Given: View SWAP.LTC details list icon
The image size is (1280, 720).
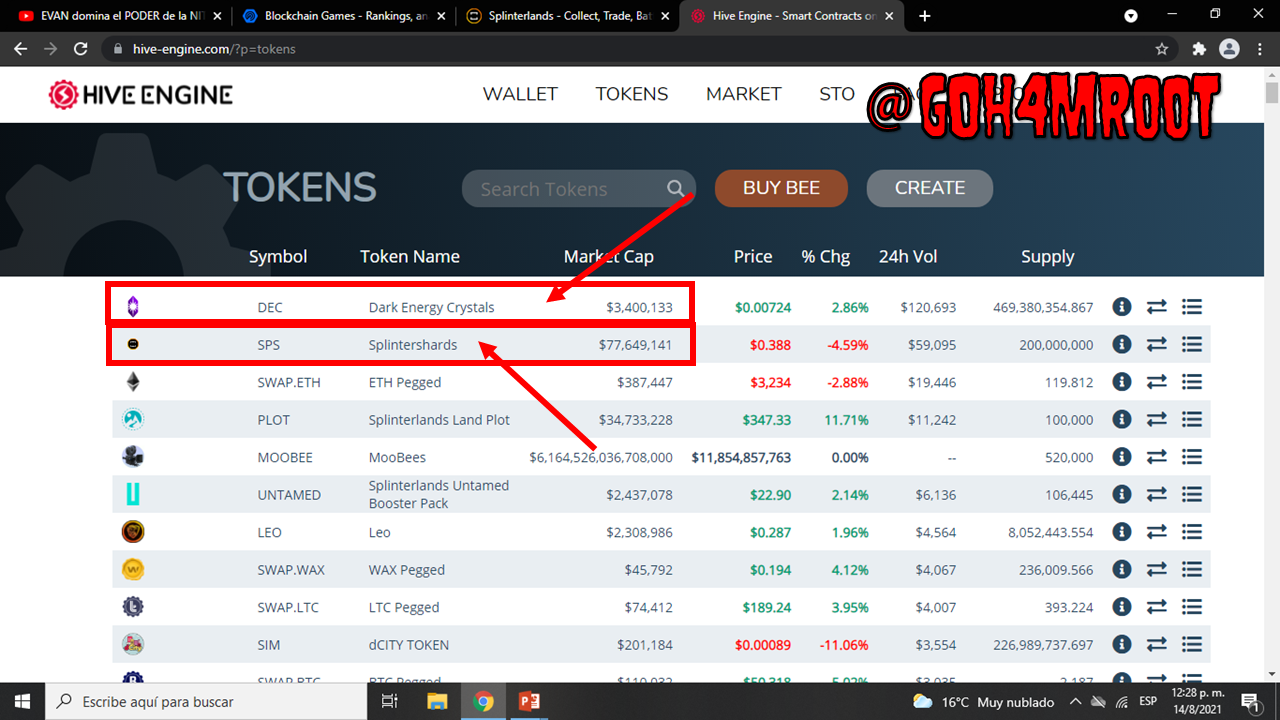Looking at the screenshot, I should click(x=1191, y=607).
